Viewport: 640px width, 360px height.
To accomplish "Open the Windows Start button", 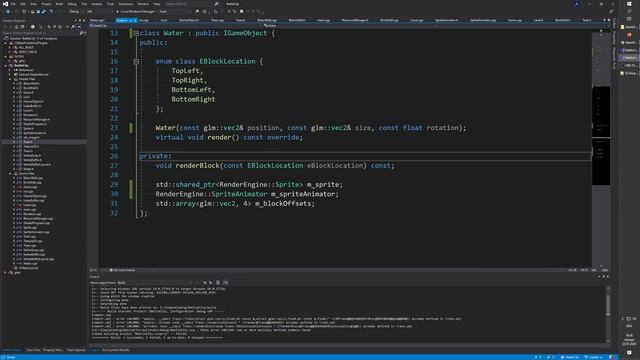I will click(629, 4).
